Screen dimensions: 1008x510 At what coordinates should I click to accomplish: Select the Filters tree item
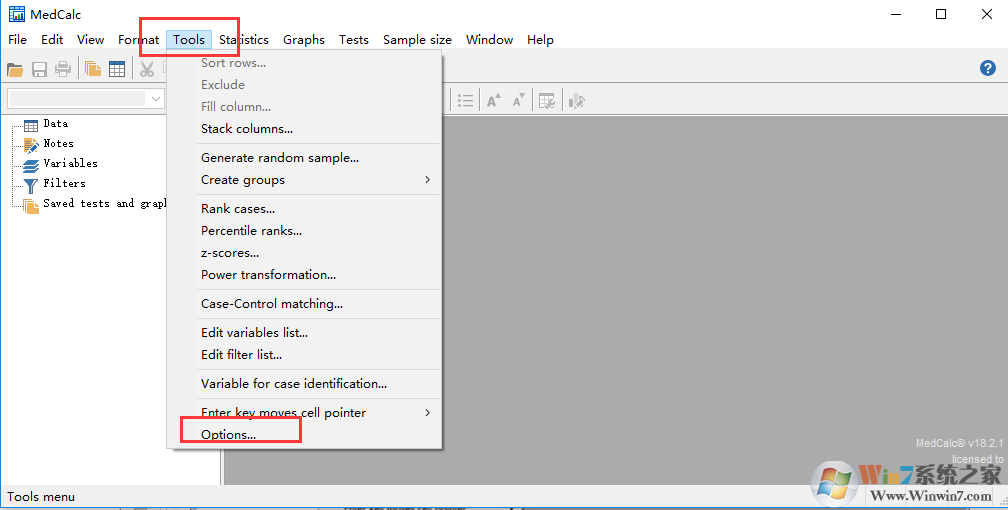tap(64, 183)
